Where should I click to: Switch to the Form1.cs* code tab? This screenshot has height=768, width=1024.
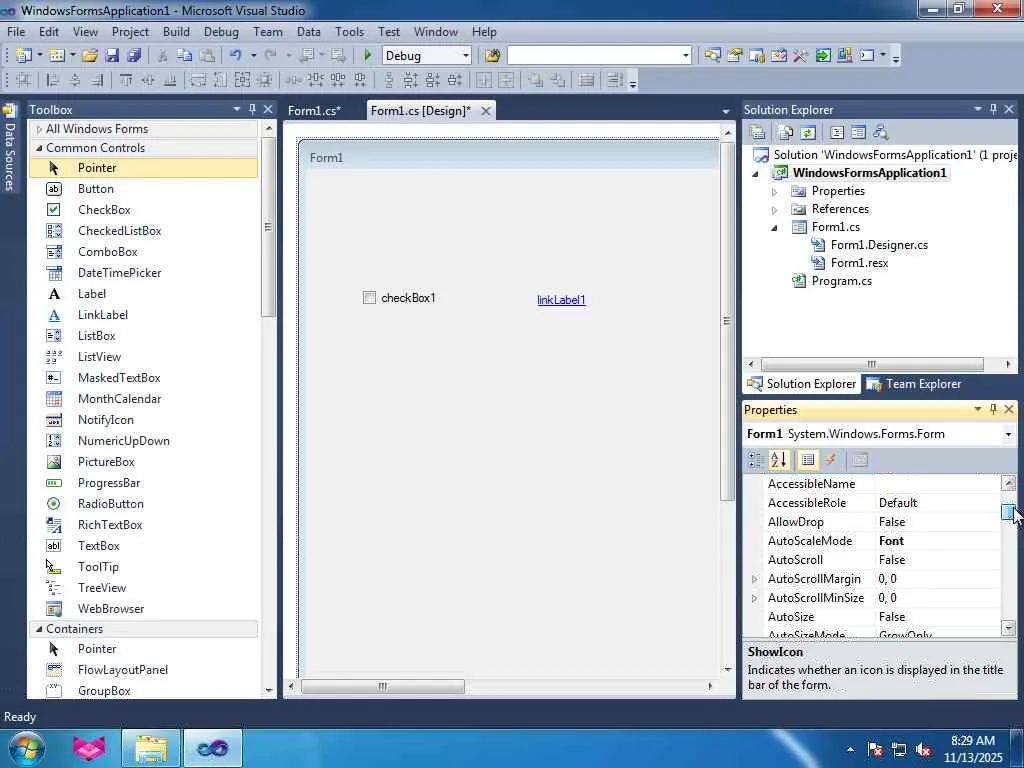(314, 111)
